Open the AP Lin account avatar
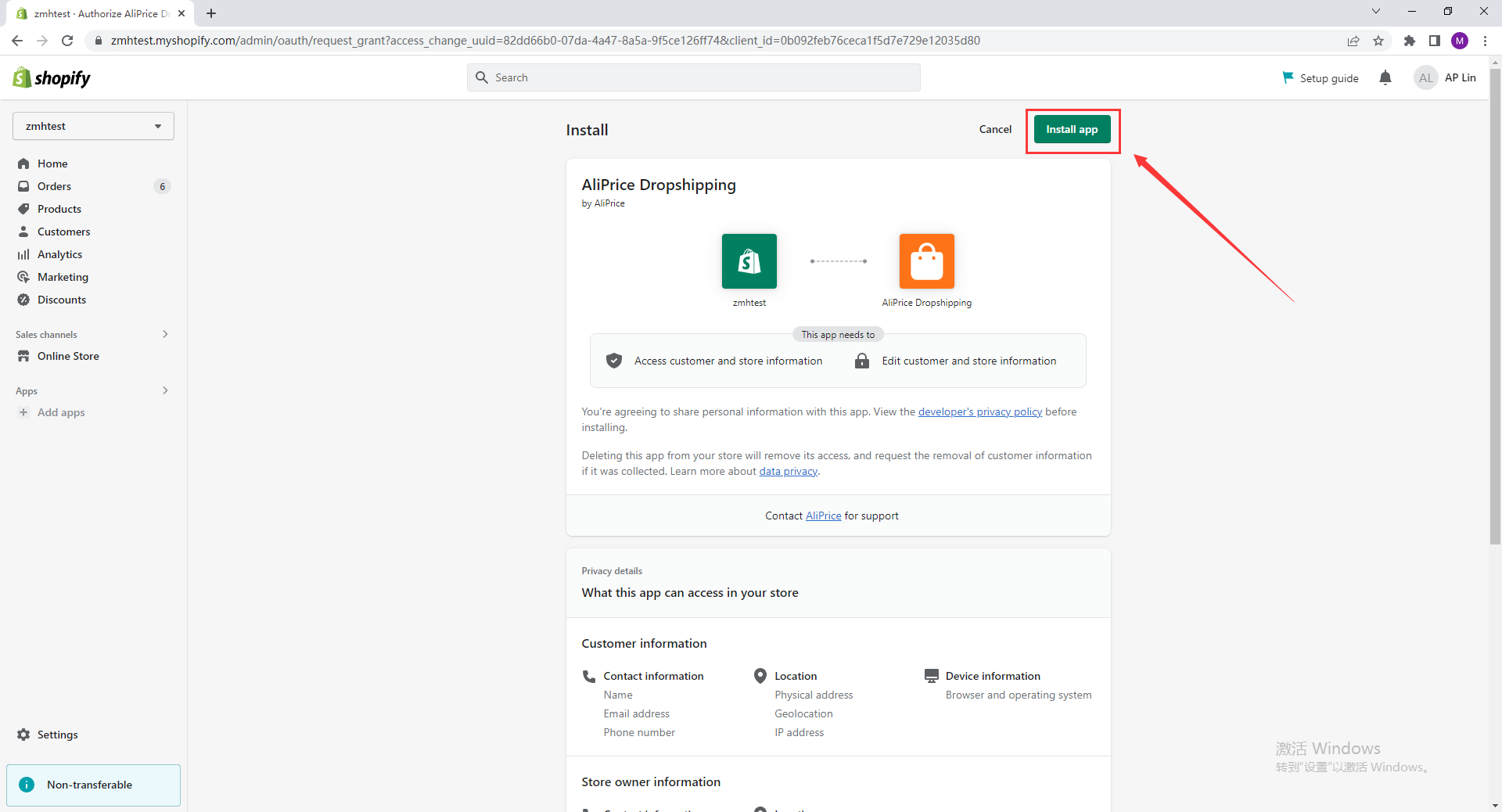Viewport: 1502px width, 812px height. pyautogui.click(x=1426, y=77)
